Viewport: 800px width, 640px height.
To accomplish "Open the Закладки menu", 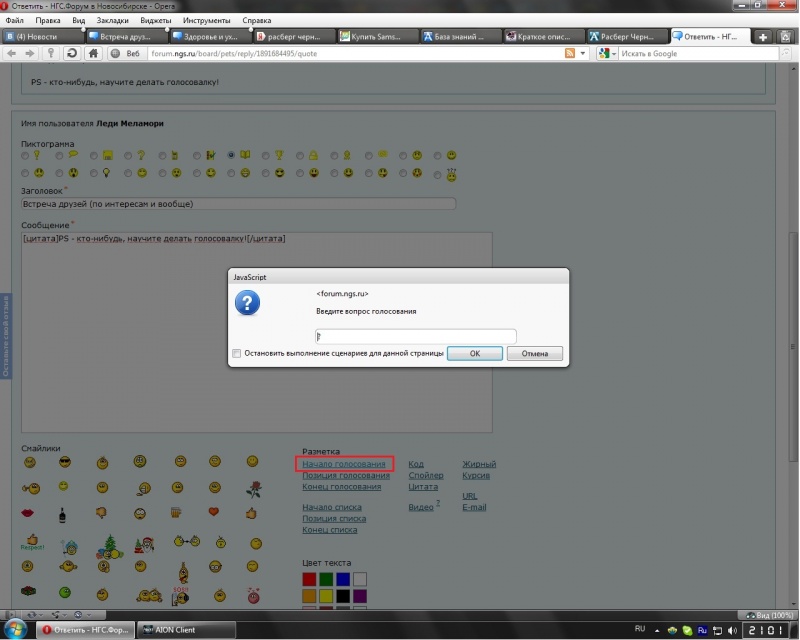I will pos(112,20).
